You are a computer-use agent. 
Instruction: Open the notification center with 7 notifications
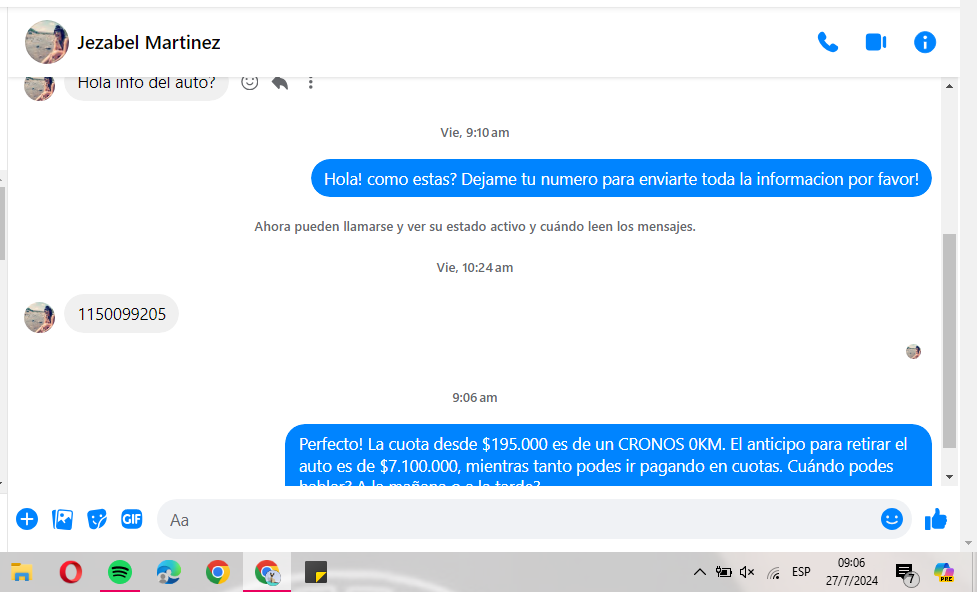[907, 574]
